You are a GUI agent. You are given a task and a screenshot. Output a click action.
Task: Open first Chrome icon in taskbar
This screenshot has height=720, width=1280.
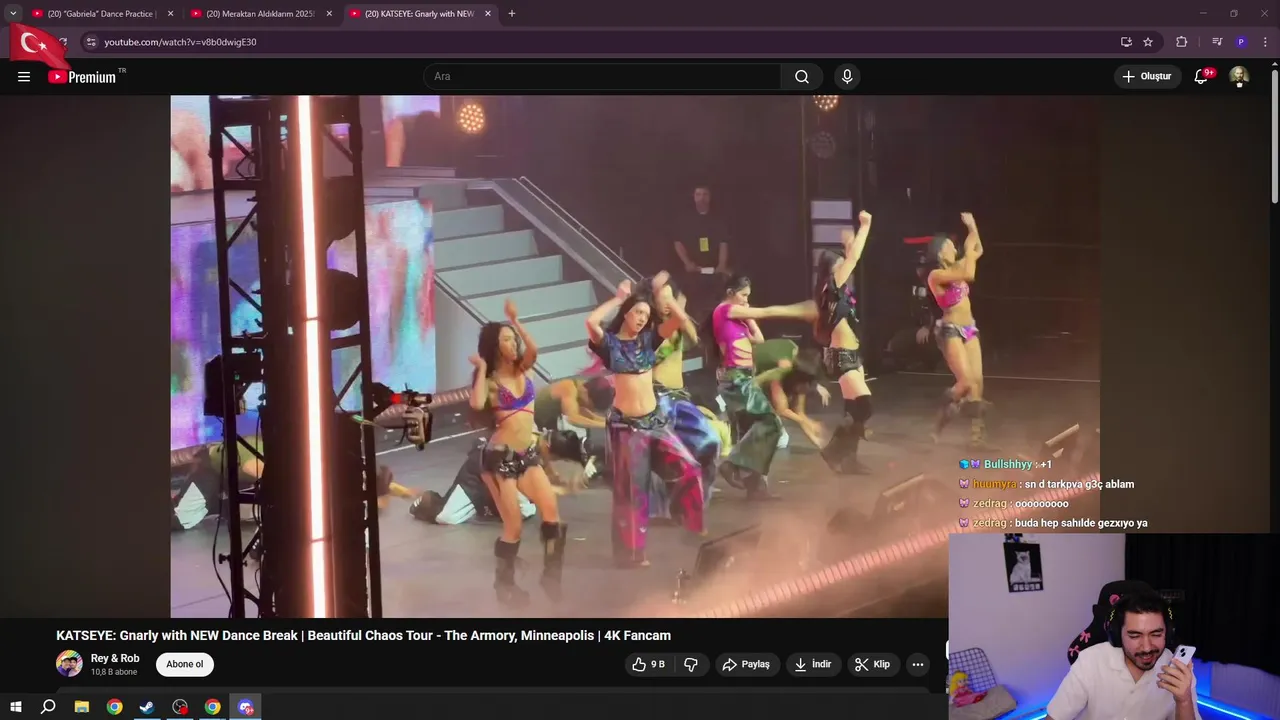coord(115,707)
